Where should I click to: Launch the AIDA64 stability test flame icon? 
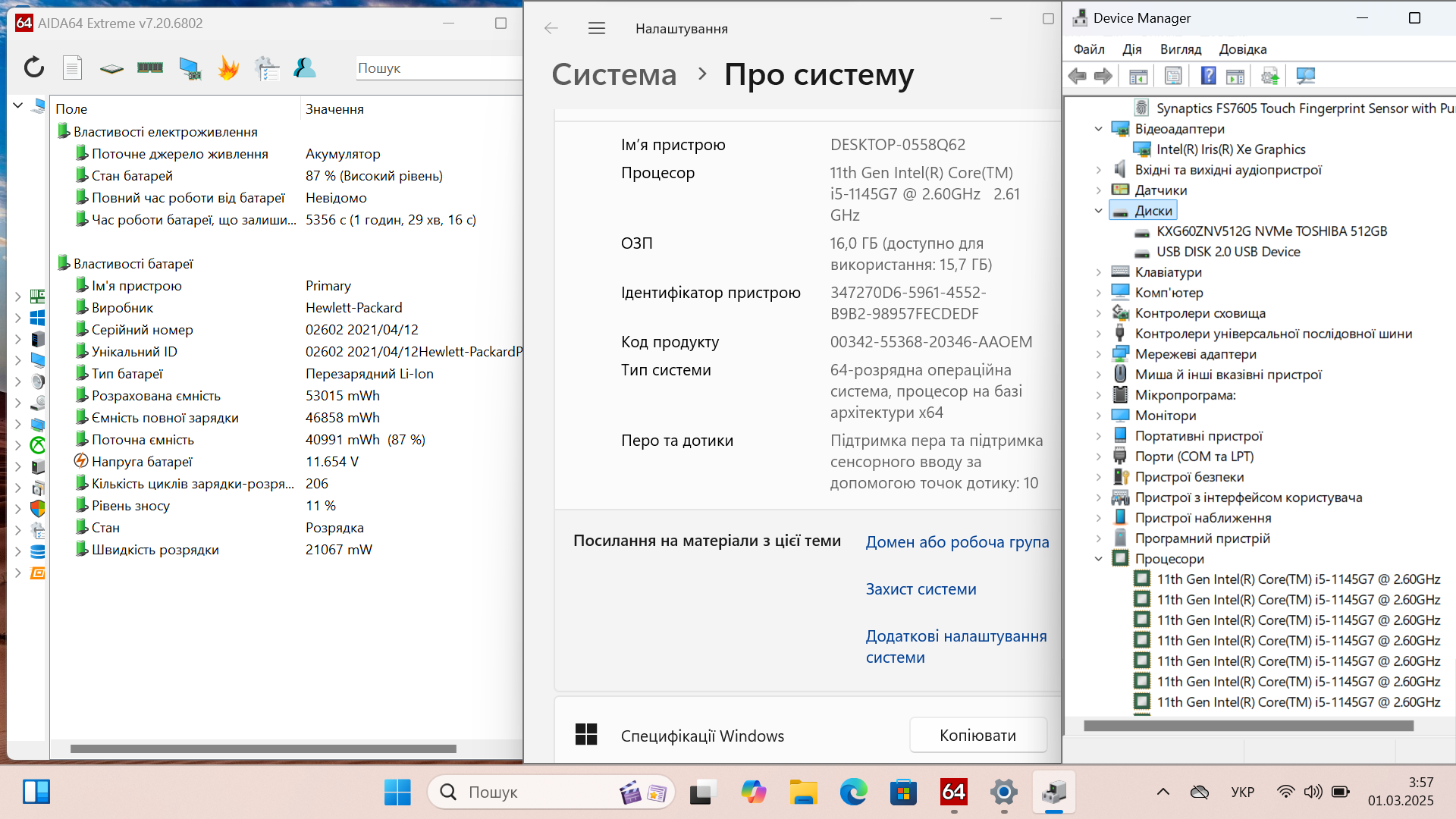[x=228, y=68]
